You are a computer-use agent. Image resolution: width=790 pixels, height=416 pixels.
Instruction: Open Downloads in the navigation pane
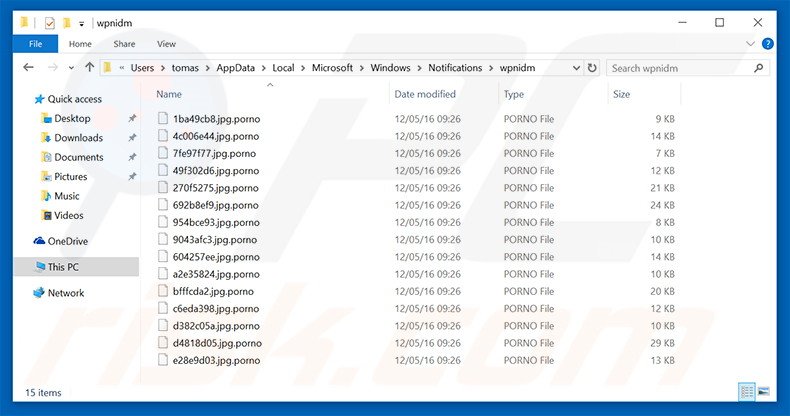click(72, 138)
